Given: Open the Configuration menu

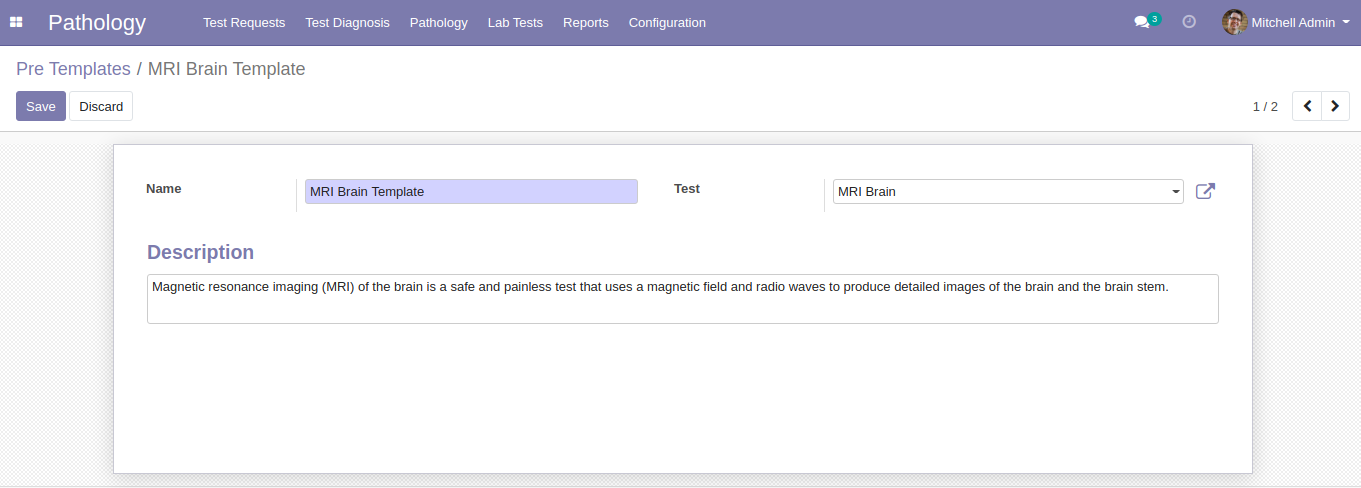Looking at the screenshot, I should click(667, 22).
